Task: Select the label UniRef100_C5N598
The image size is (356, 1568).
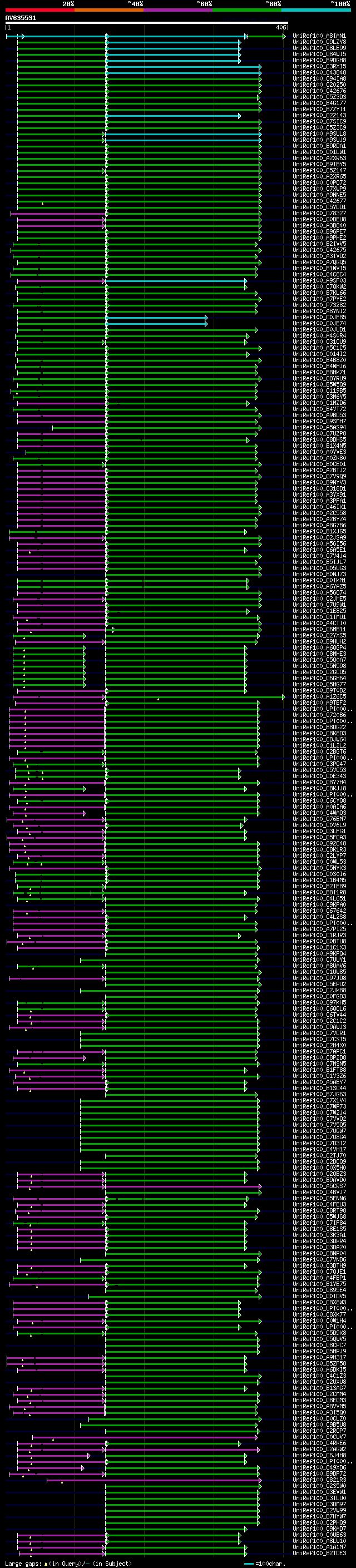Action: tap(319, 666)
